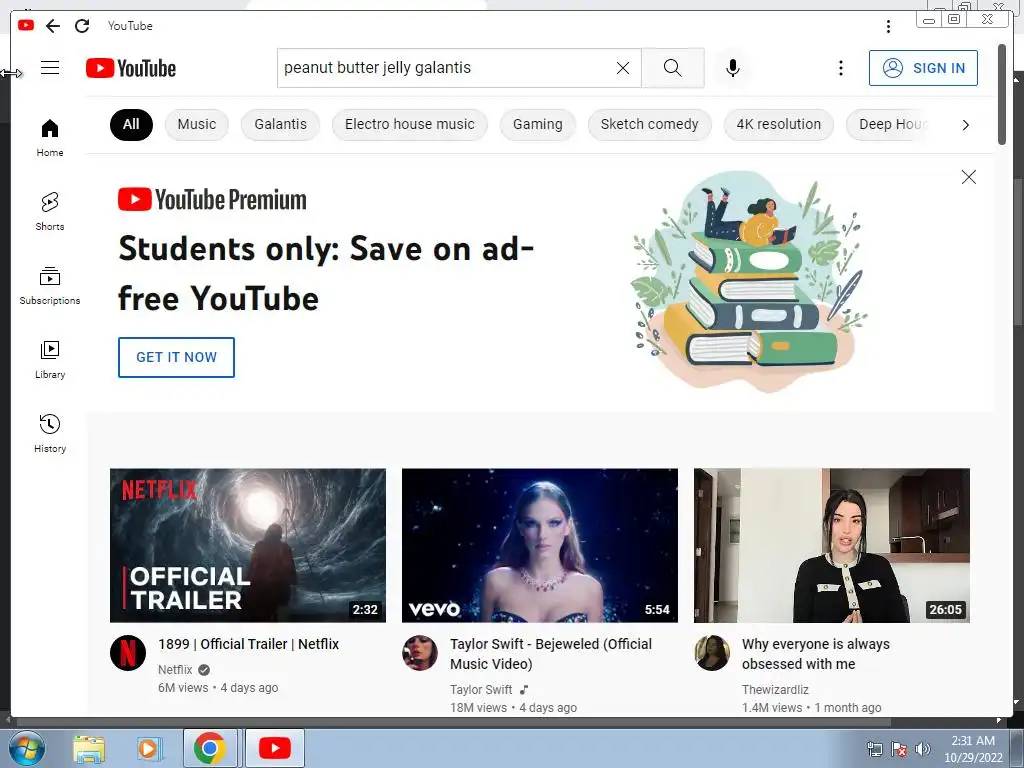
Task: Click the Netflix channel avatar
Action: click(x=128, y=653)
